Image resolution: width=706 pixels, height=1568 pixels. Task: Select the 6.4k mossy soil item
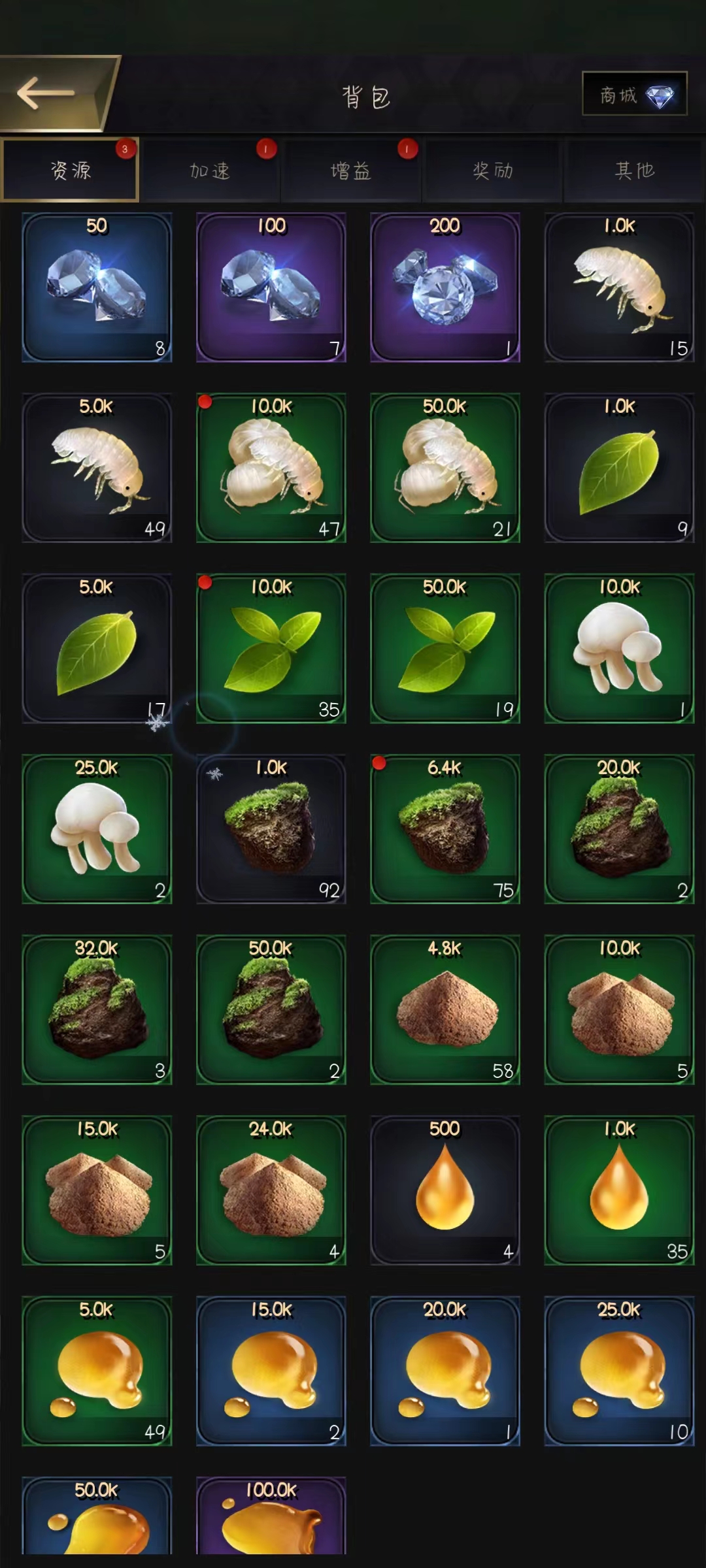[445, 829]
